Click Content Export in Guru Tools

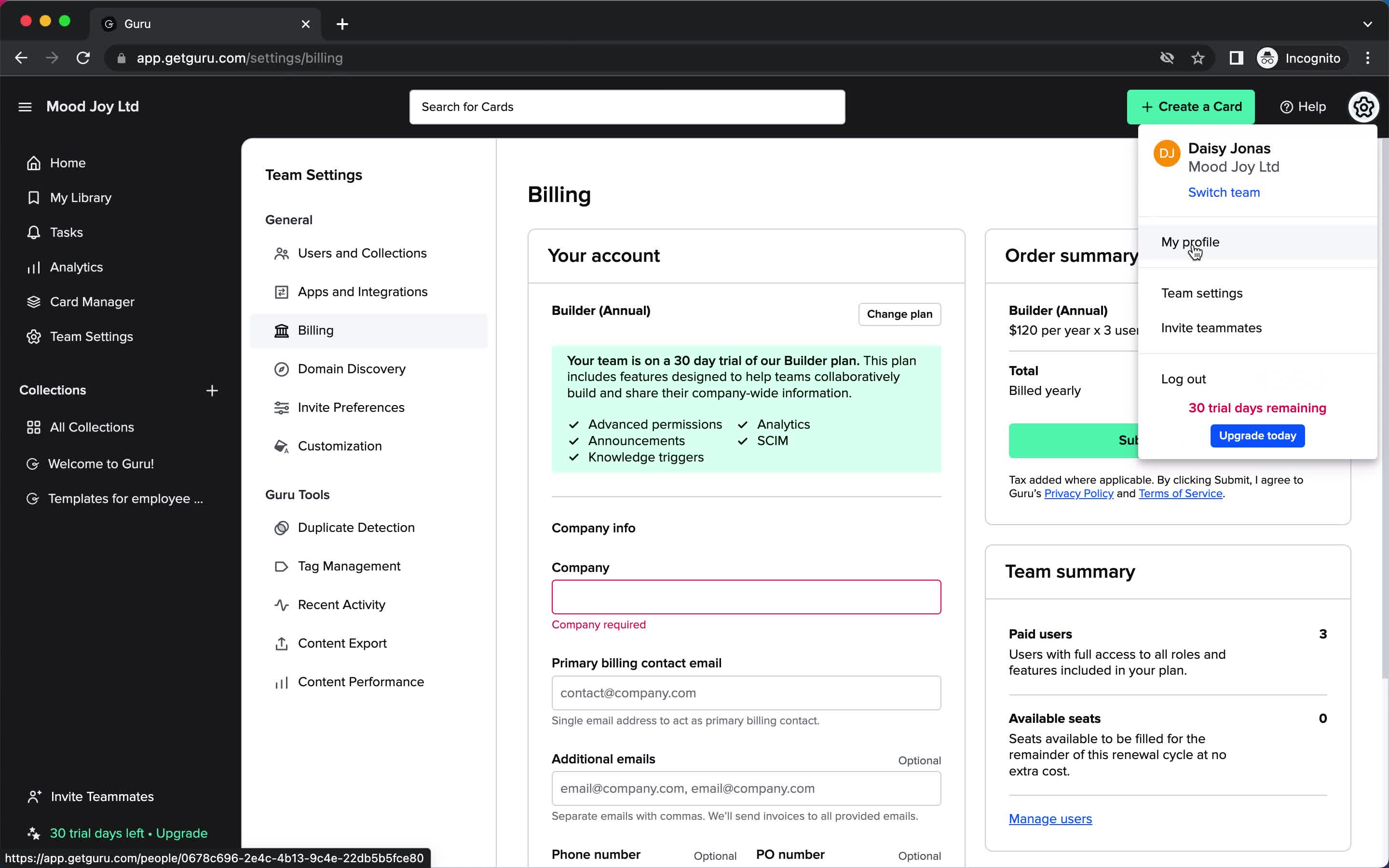343,643
